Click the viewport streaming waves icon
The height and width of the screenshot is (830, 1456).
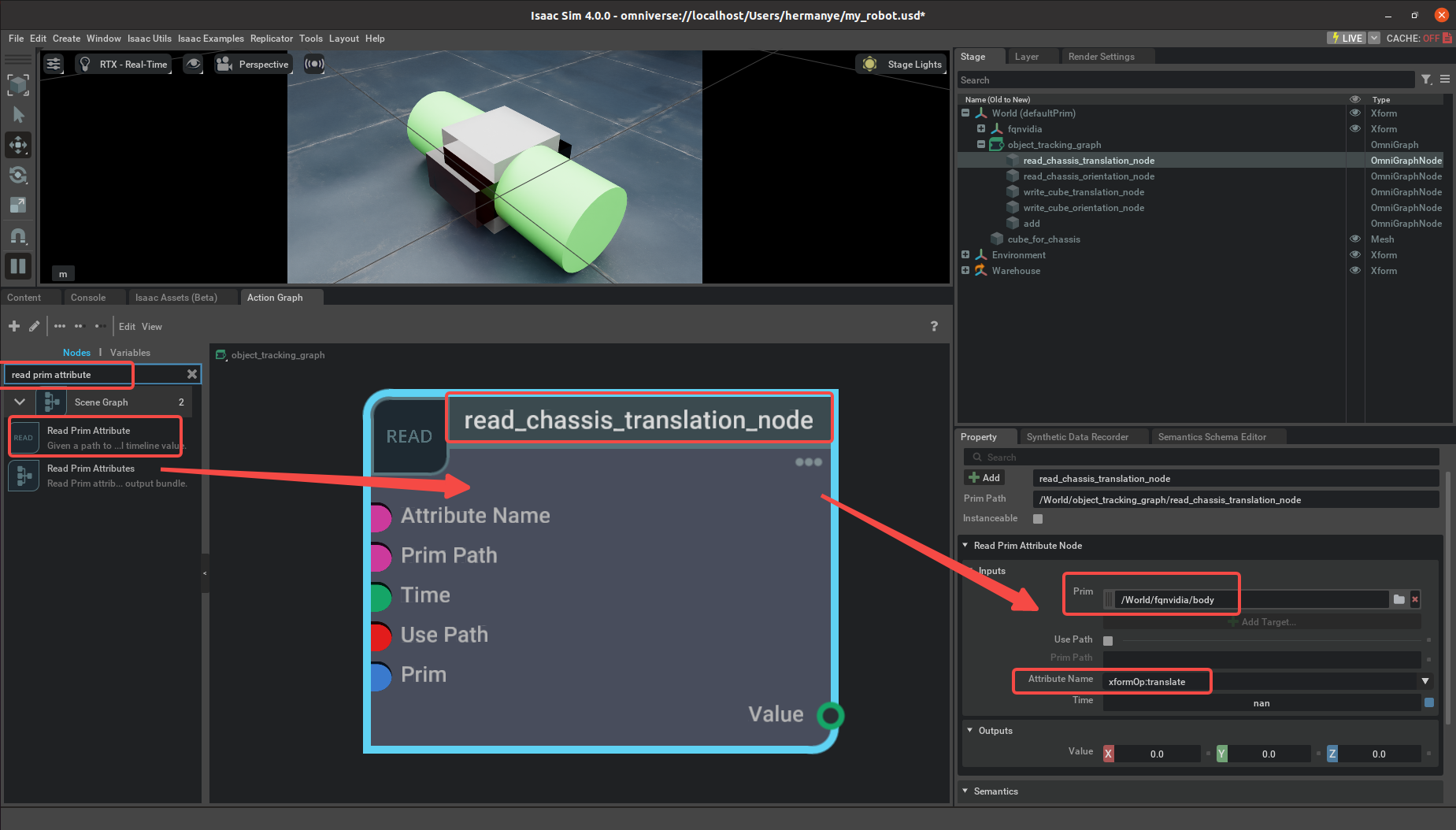tap(314, 64)
